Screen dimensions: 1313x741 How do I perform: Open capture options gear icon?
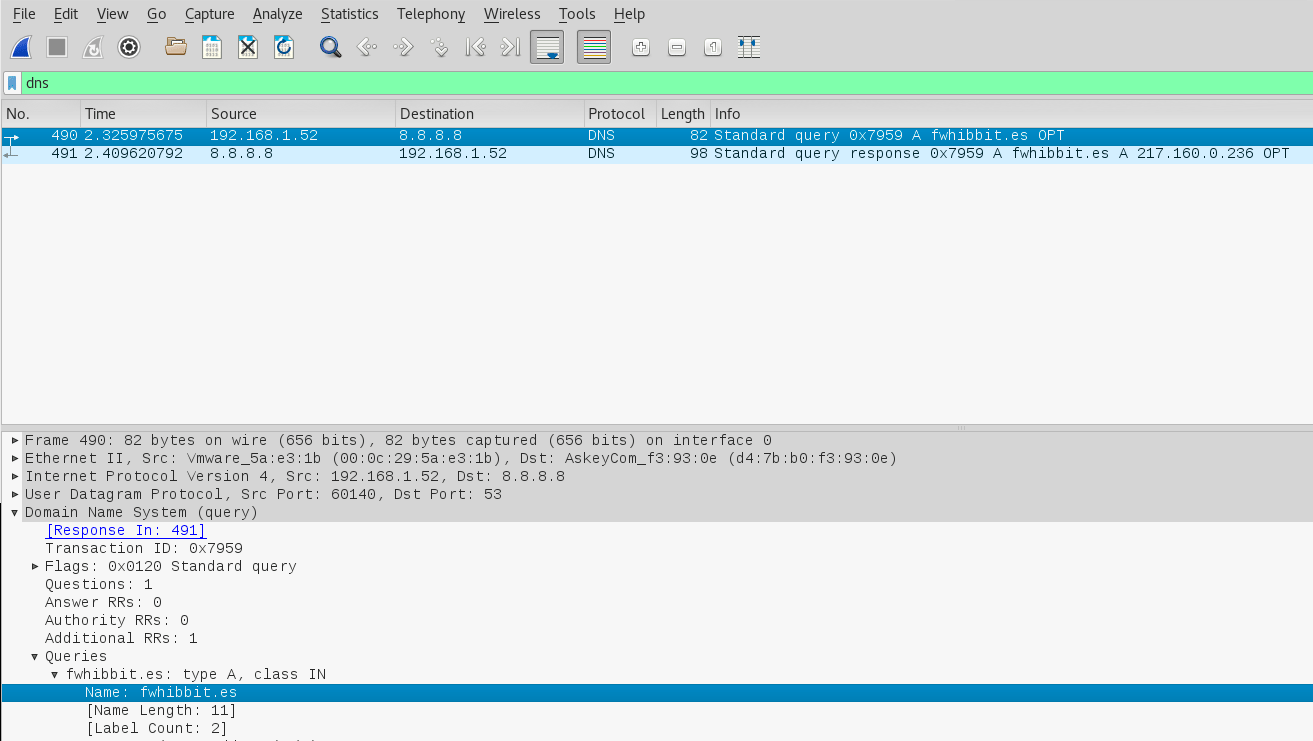129,47
